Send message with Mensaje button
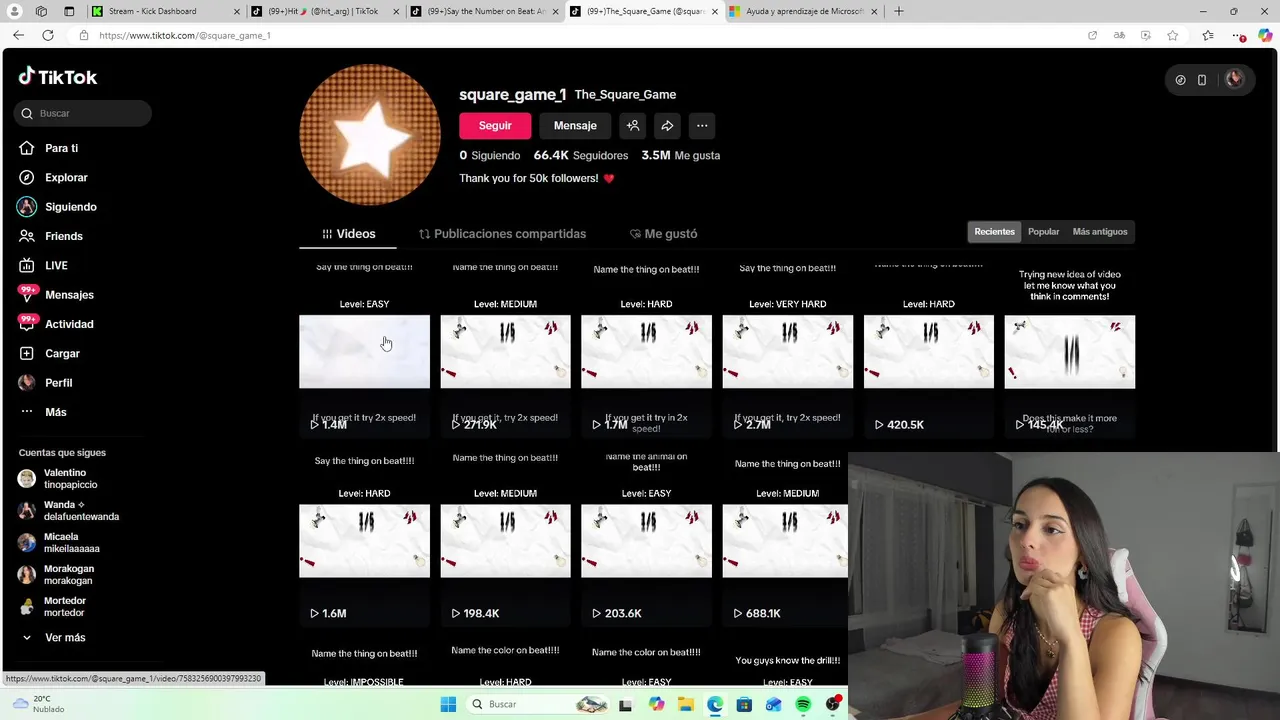Viewport: 1280px width, 720px height. (575, 126)
